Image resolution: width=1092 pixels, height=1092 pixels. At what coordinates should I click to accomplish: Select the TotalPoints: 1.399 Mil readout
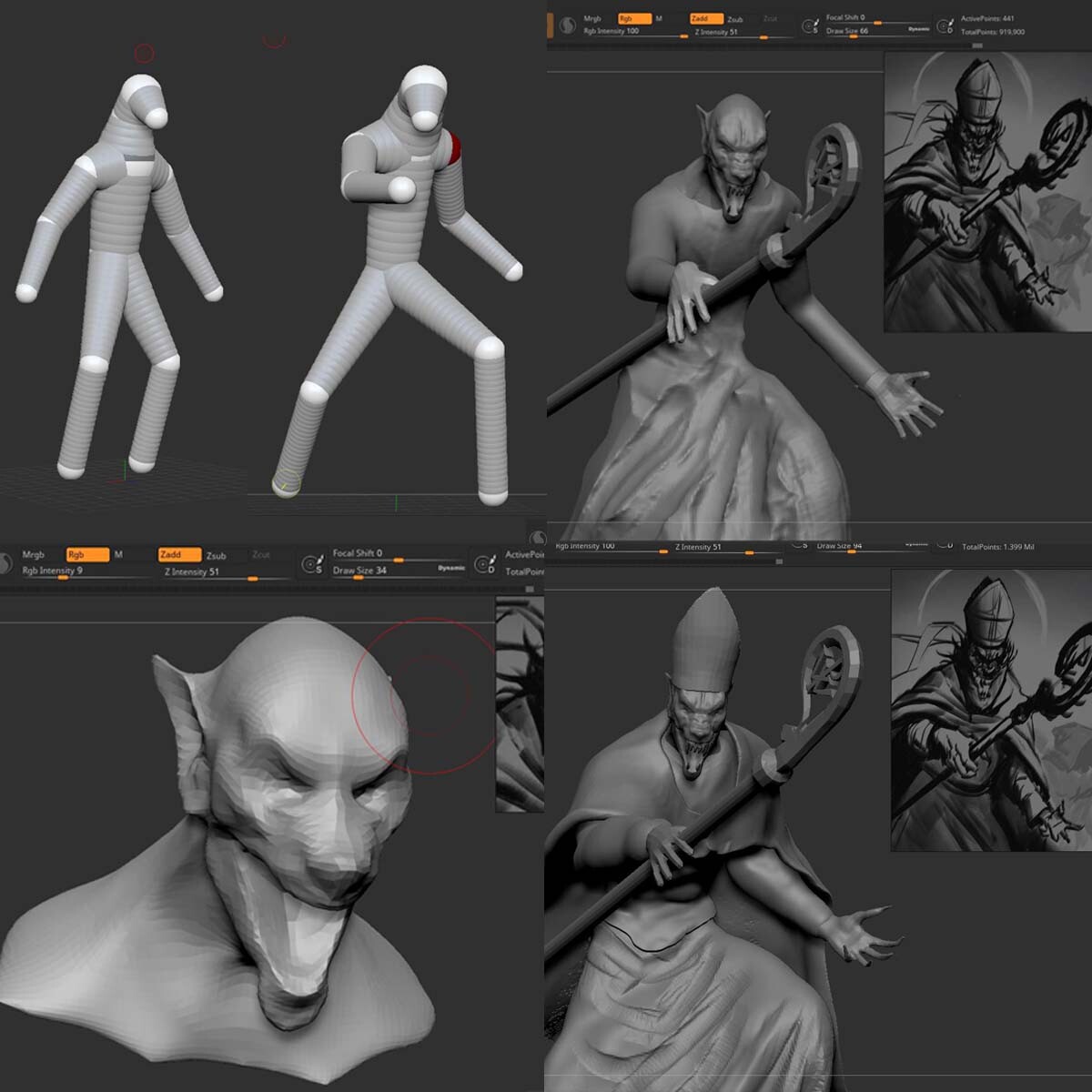pyautogui.click(x=998, y=547)
